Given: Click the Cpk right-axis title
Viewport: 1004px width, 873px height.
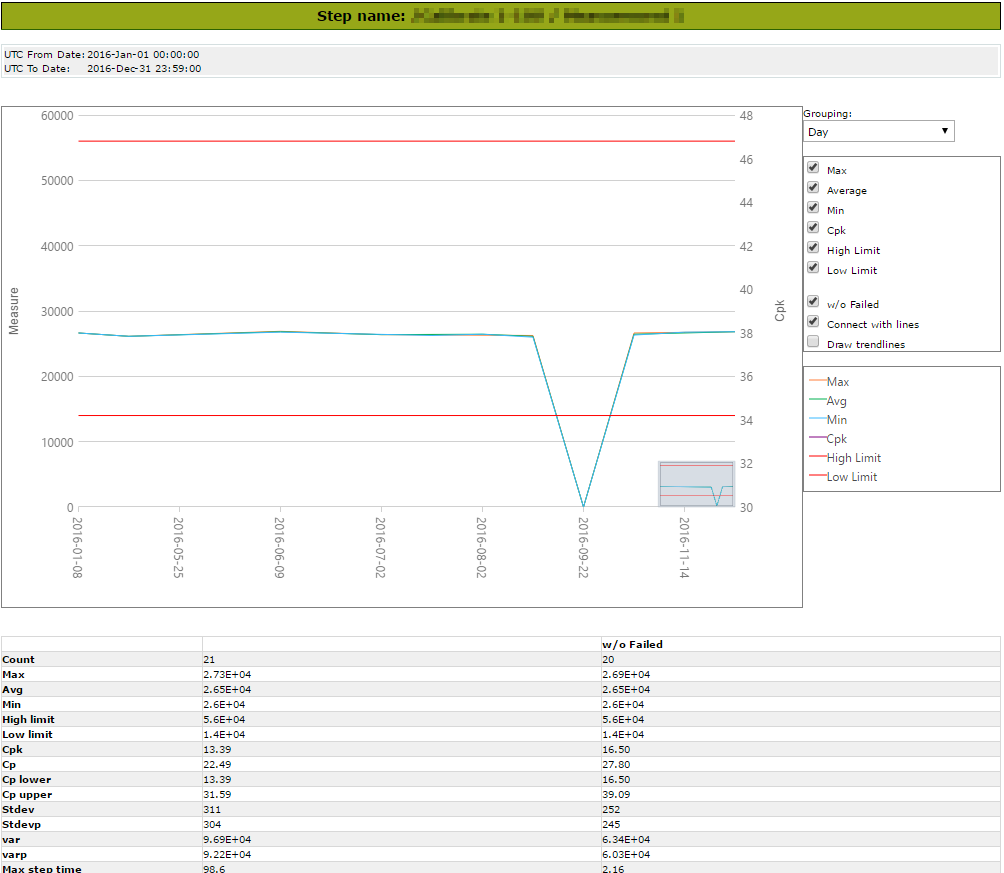Looking at the screenshot, I should (779, 311).
